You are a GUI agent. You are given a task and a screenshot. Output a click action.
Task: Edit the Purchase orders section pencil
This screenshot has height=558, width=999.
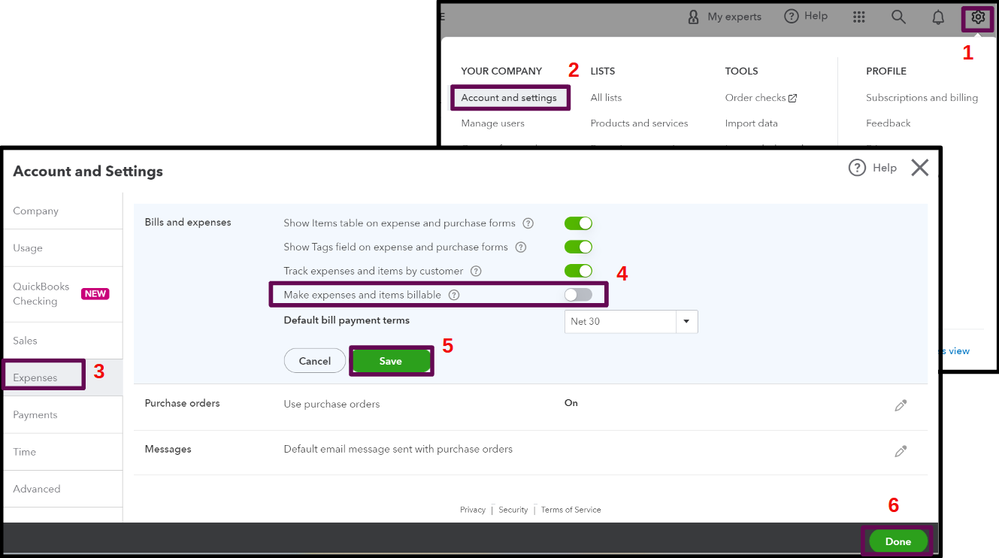point(900,405)
